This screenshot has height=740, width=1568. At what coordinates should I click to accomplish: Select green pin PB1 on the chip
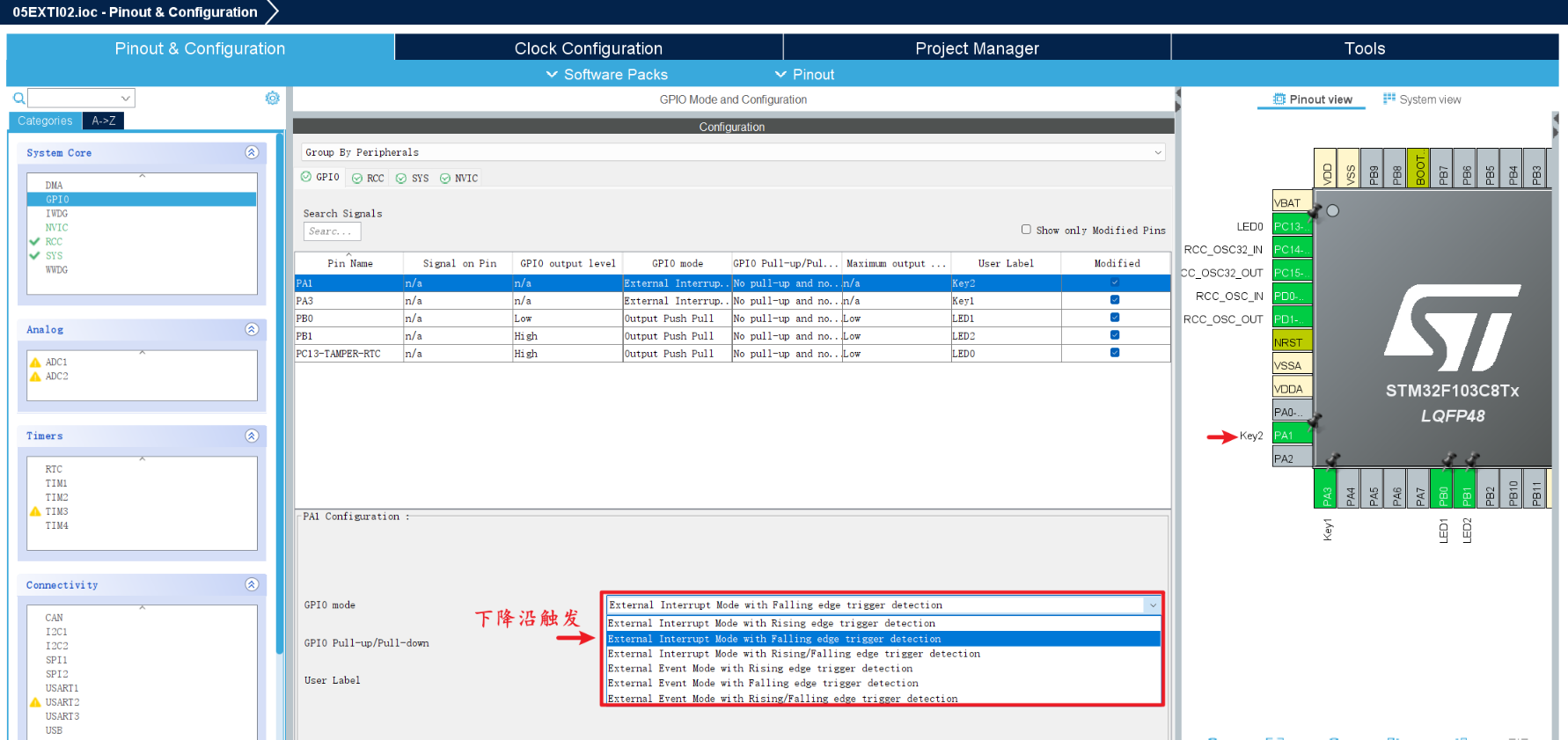click(x=1466, y=488)
